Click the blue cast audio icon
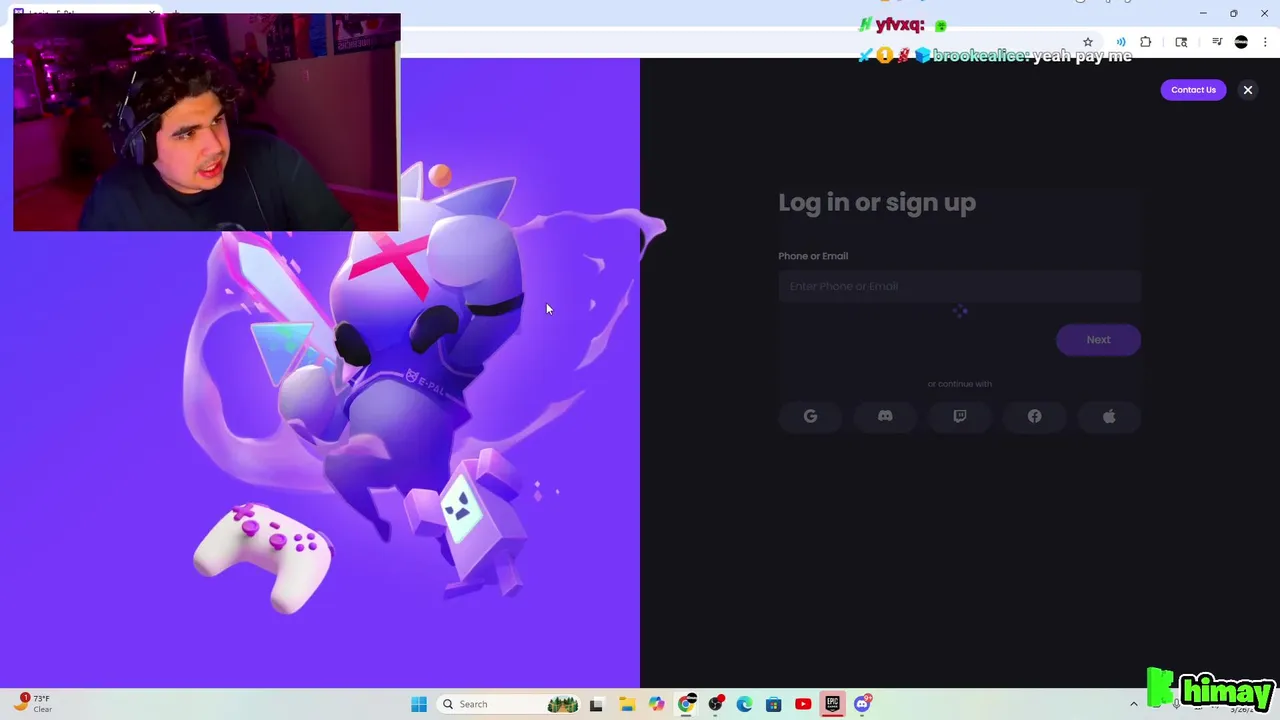The width and height of the screenshot is (1280, 720). point(1121,42)
